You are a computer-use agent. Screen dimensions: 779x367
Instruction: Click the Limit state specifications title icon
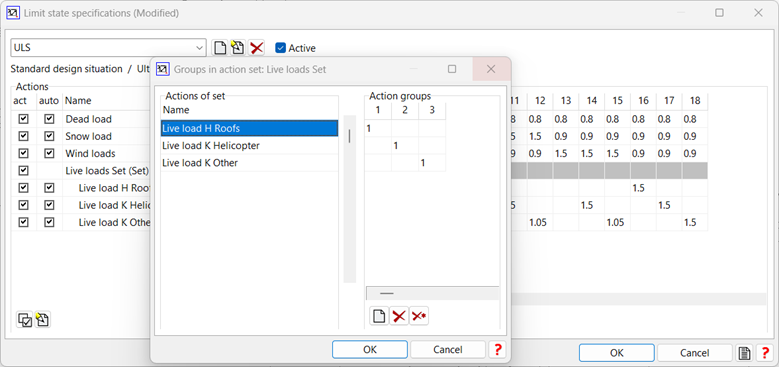click(12, 13)
